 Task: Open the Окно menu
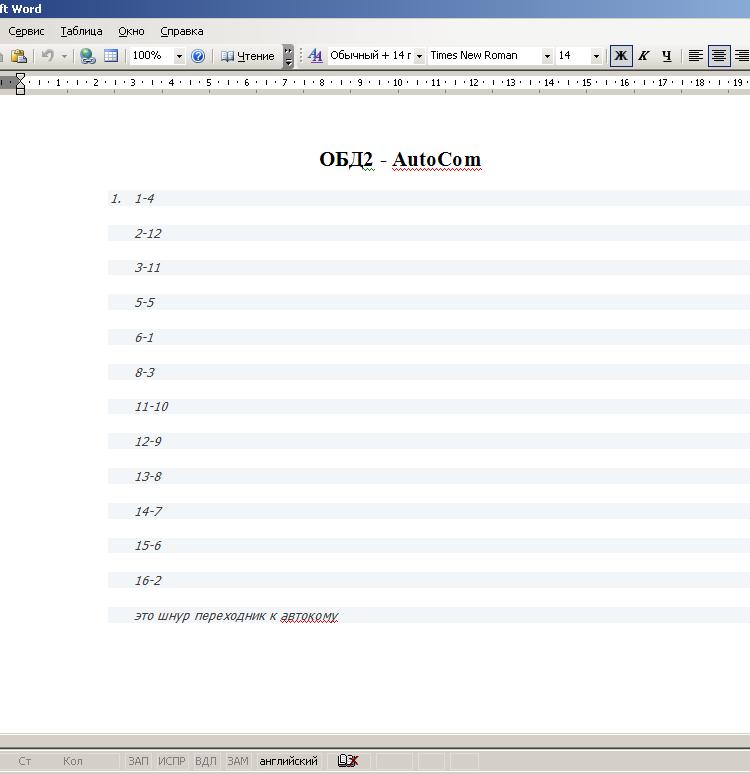click(x=131, y=31)
